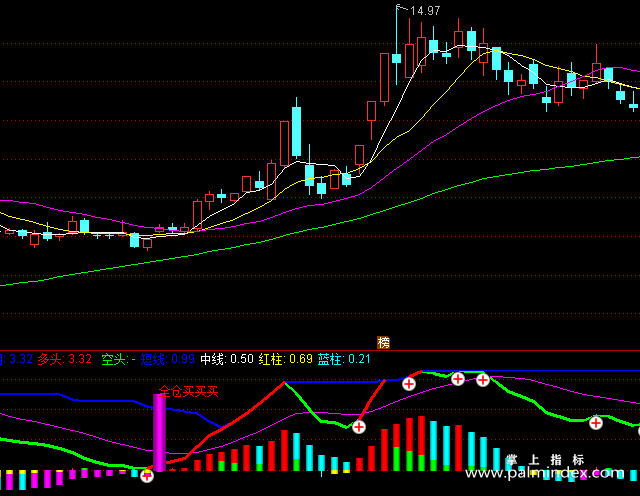Click the plus marker at the magenta bar base
Screen dimensions: 640x496
pyautogui.click(x=147, y=476)
